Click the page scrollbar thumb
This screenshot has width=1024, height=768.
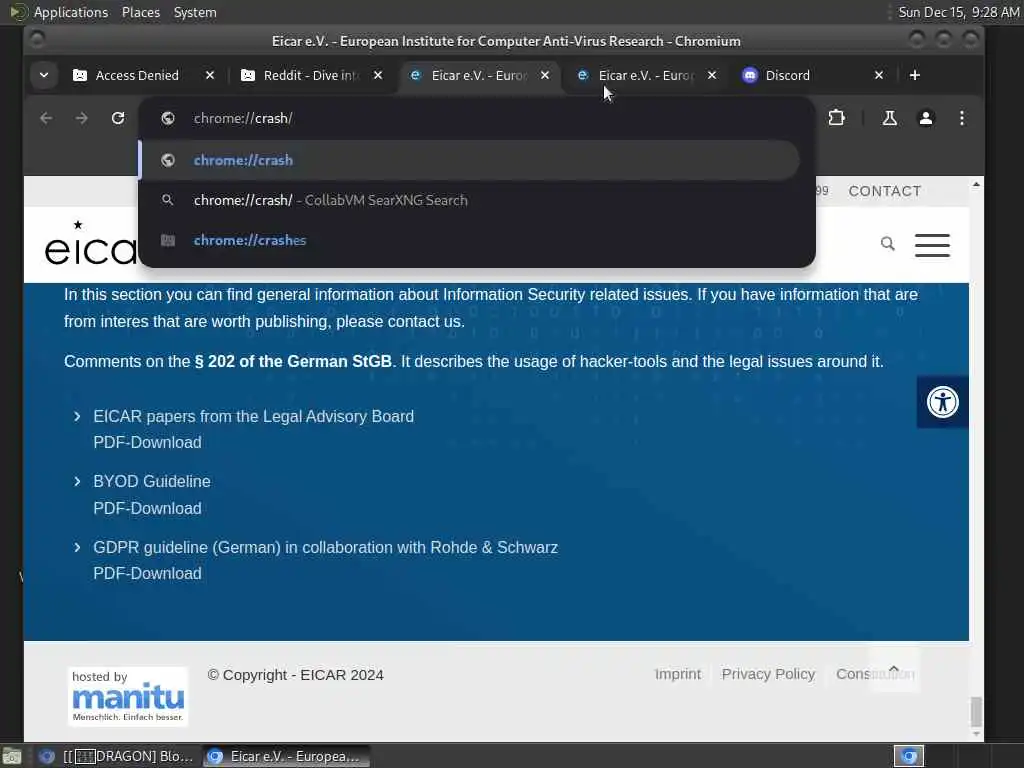976,711
